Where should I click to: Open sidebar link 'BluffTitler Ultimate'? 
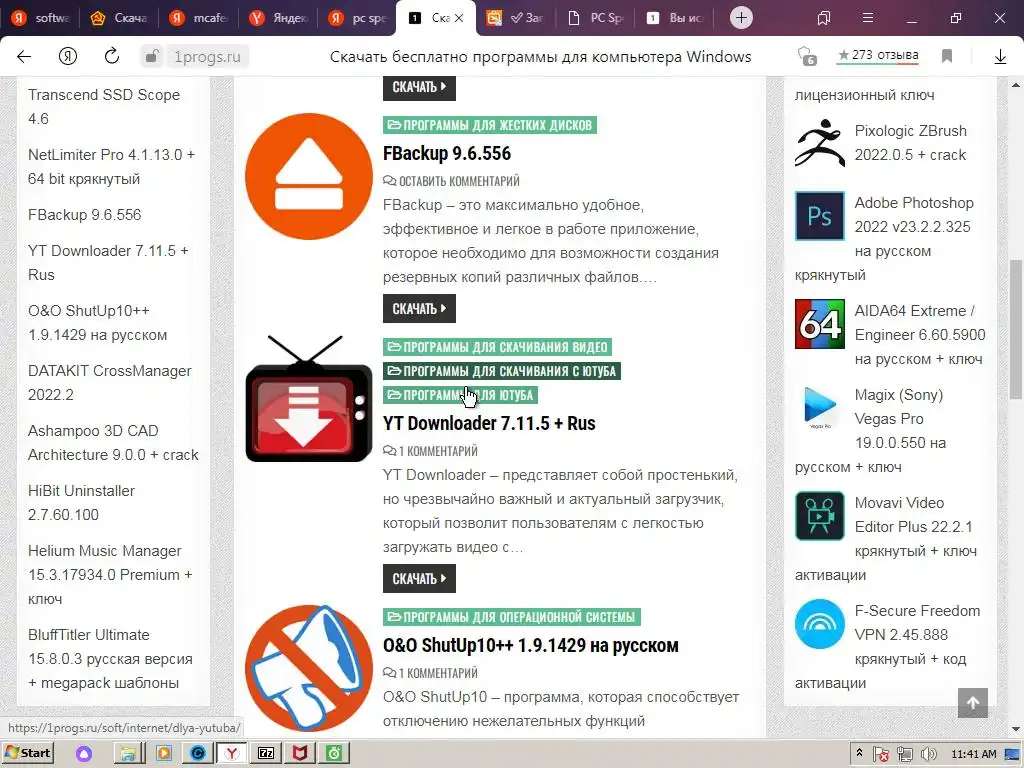pyautogui.click(x=110, y=658)
